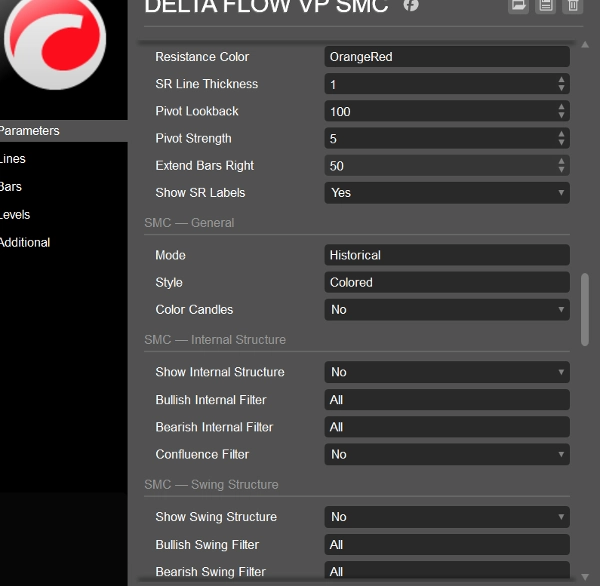
Task: Click the Bullish Internal Filter field
Action: [447, 400]
